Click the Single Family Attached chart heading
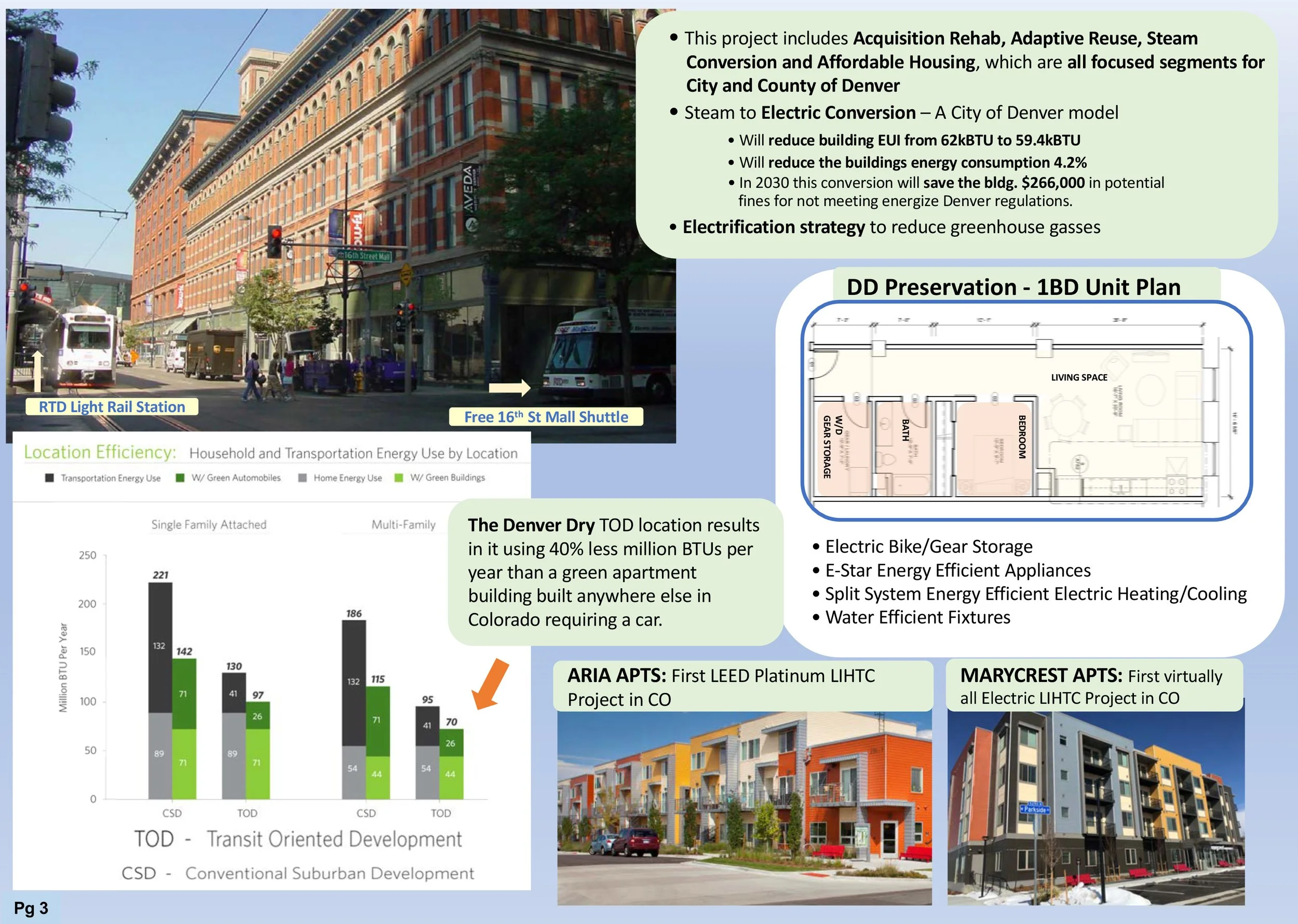Screen dimensions: 1298x924 coord(209,525)
